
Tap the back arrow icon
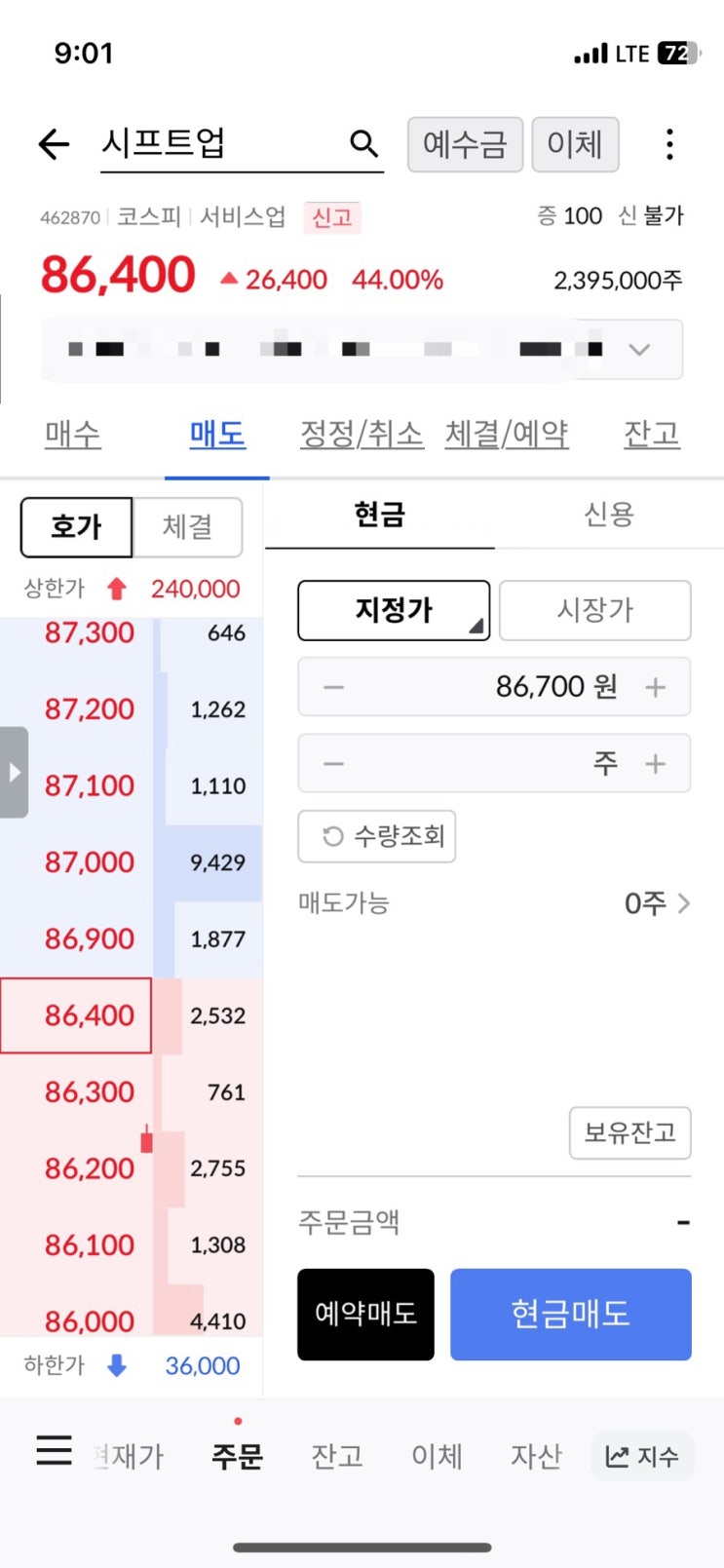pyautogui.click(x=54, y=144)
